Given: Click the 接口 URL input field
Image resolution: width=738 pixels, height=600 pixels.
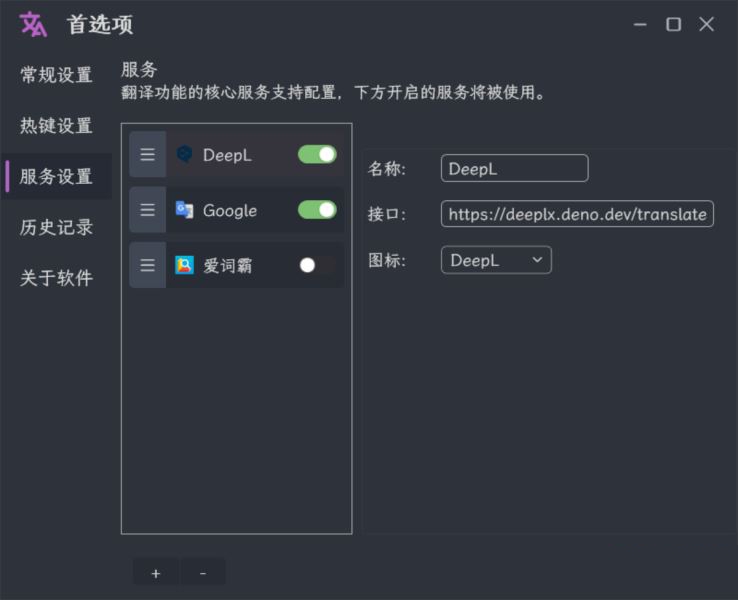Looking at the screenshot, I should click(577, 214).
